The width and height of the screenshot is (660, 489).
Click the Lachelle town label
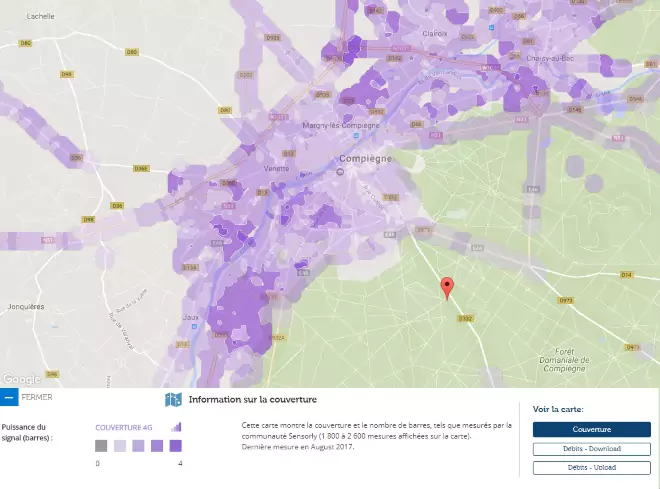coord(40,17)
